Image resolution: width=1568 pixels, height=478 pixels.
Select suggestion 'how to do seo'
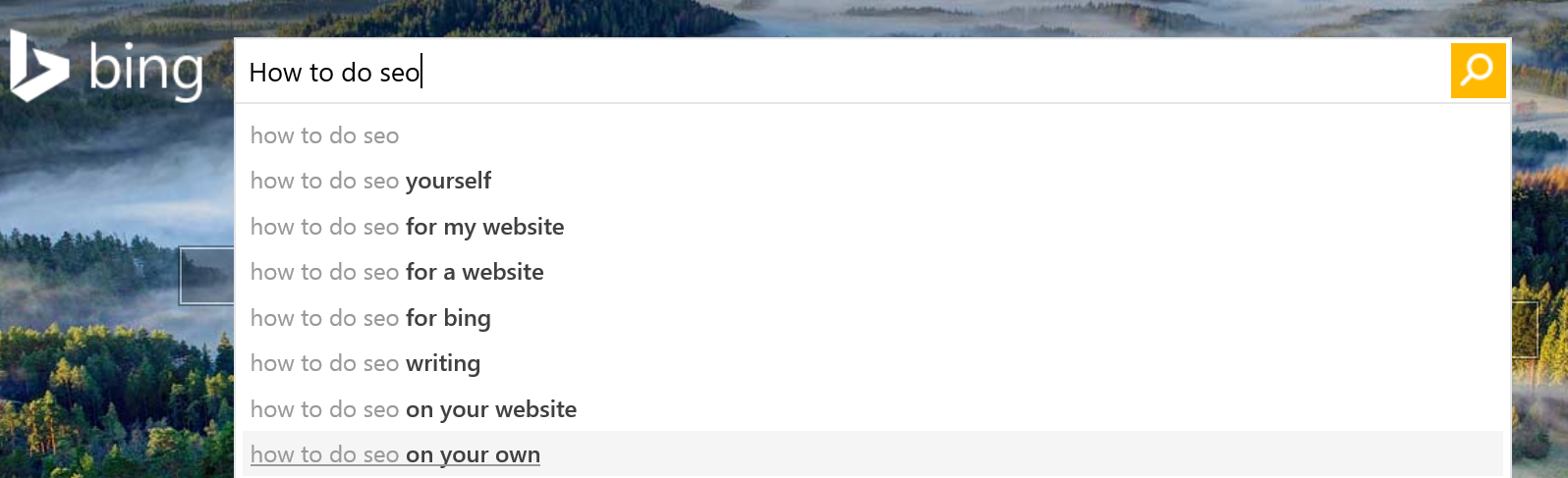[872, 135]
